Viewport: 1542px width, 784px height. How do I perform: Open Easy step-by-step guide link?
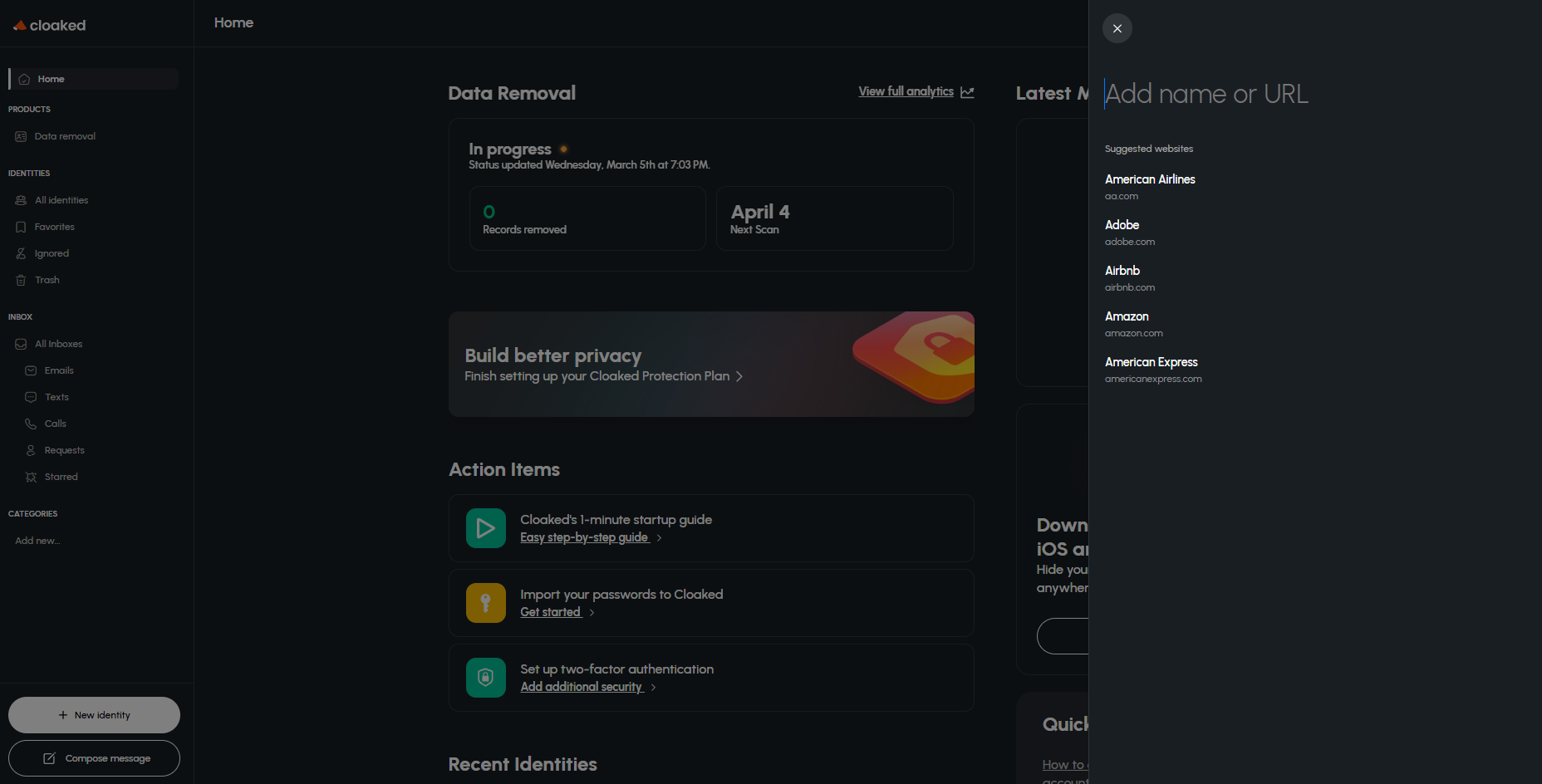pos(584,537)
